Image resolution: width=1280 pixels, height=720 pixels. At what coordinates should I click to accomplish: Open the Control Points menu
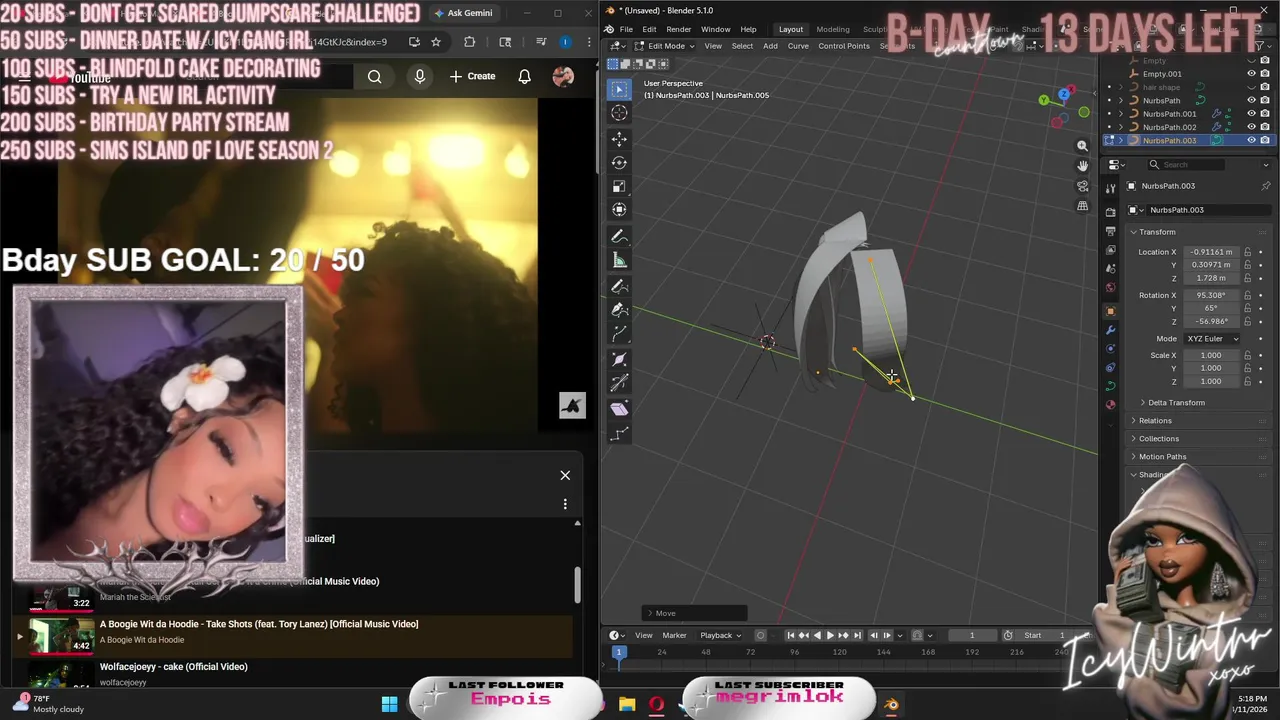[x=844, y=46]
